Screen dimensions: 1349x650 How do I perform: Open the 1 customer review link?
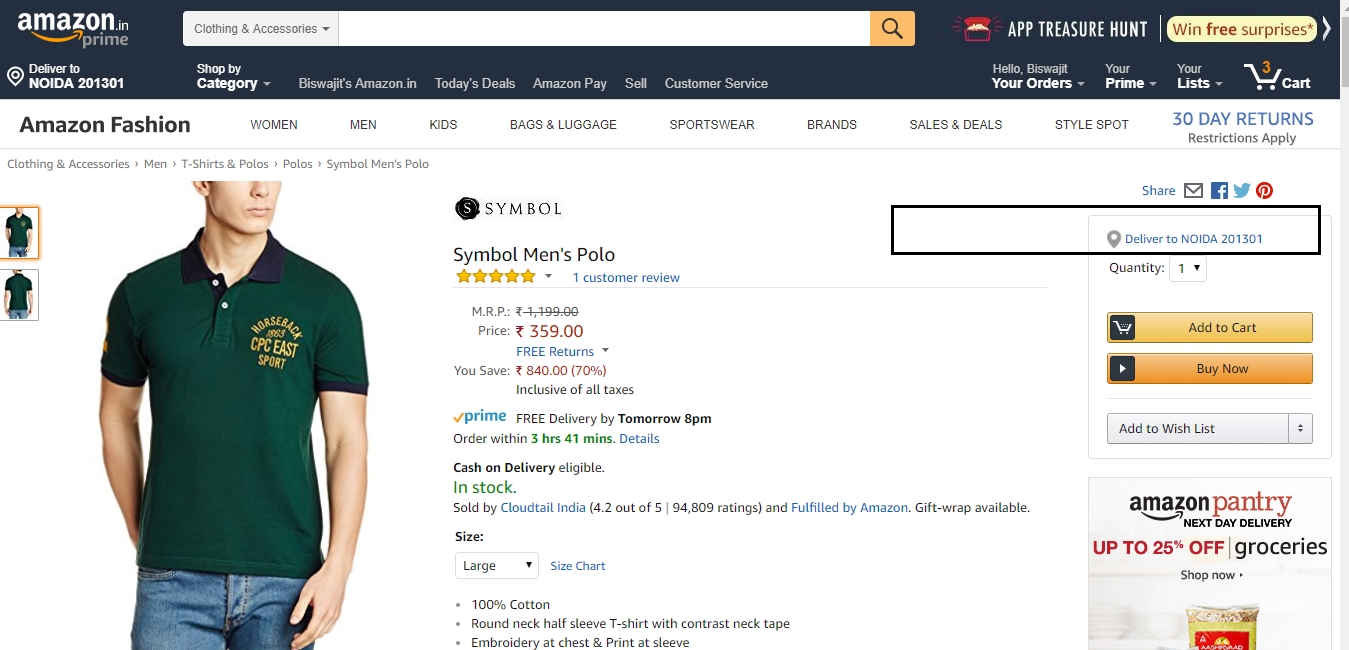tap(626, 278)
